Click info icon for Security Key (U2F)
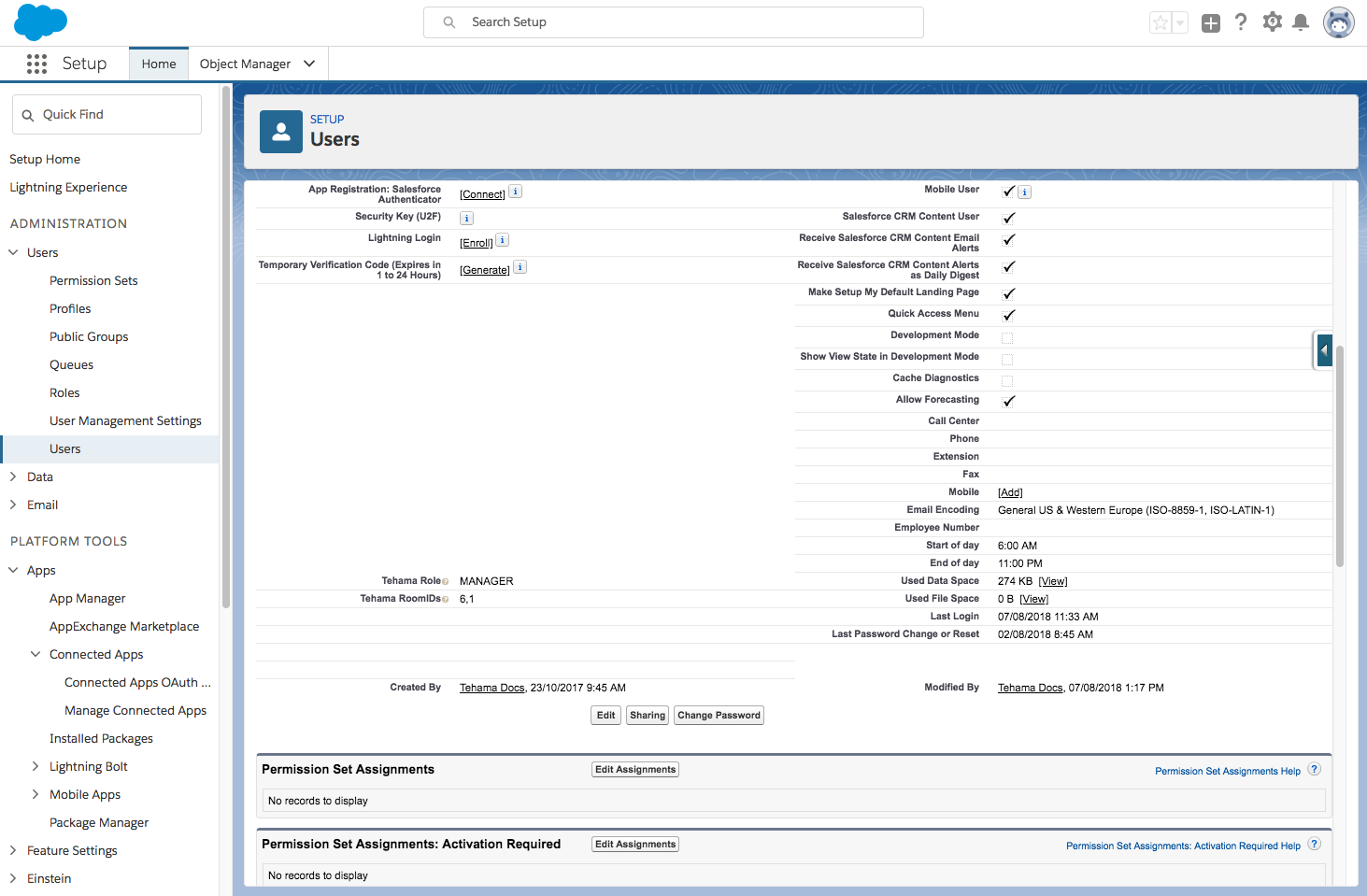The image size is (1367, 896). tap(467, 219)
